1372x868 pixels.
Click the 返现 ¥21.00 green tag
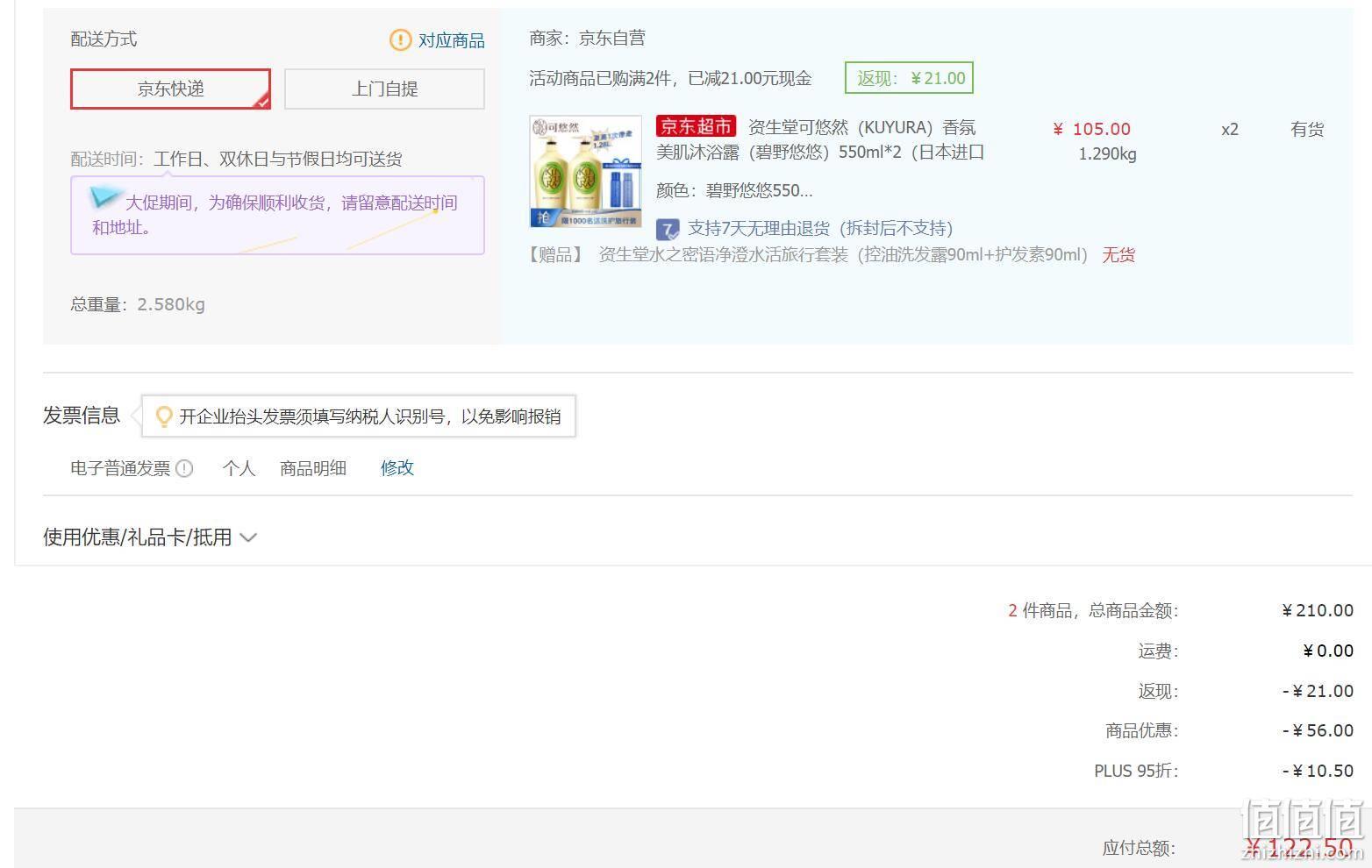[909, 78]
